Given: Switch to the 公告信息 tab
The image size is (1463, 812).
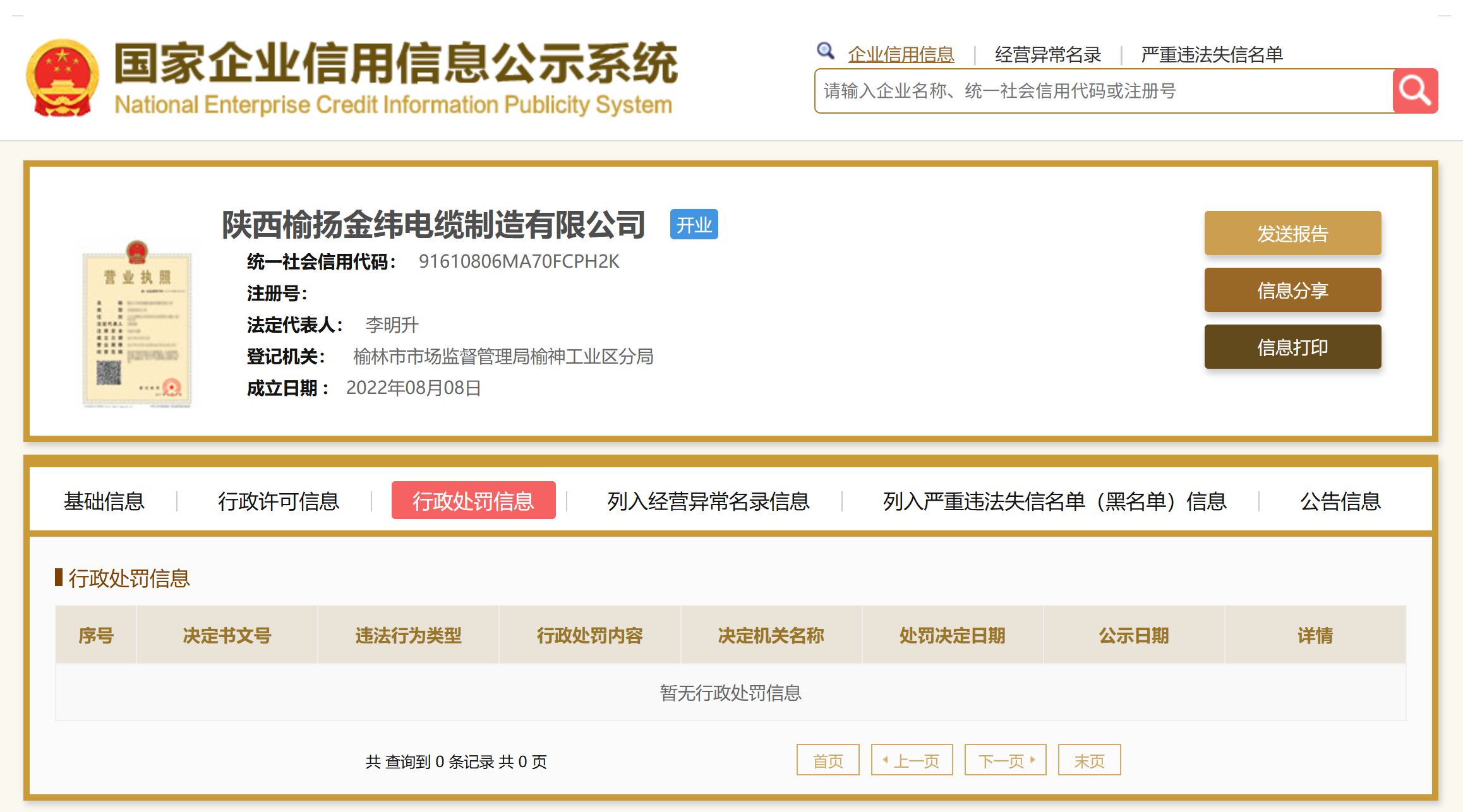Looking at the screenshot, I should coord(1340,501).
